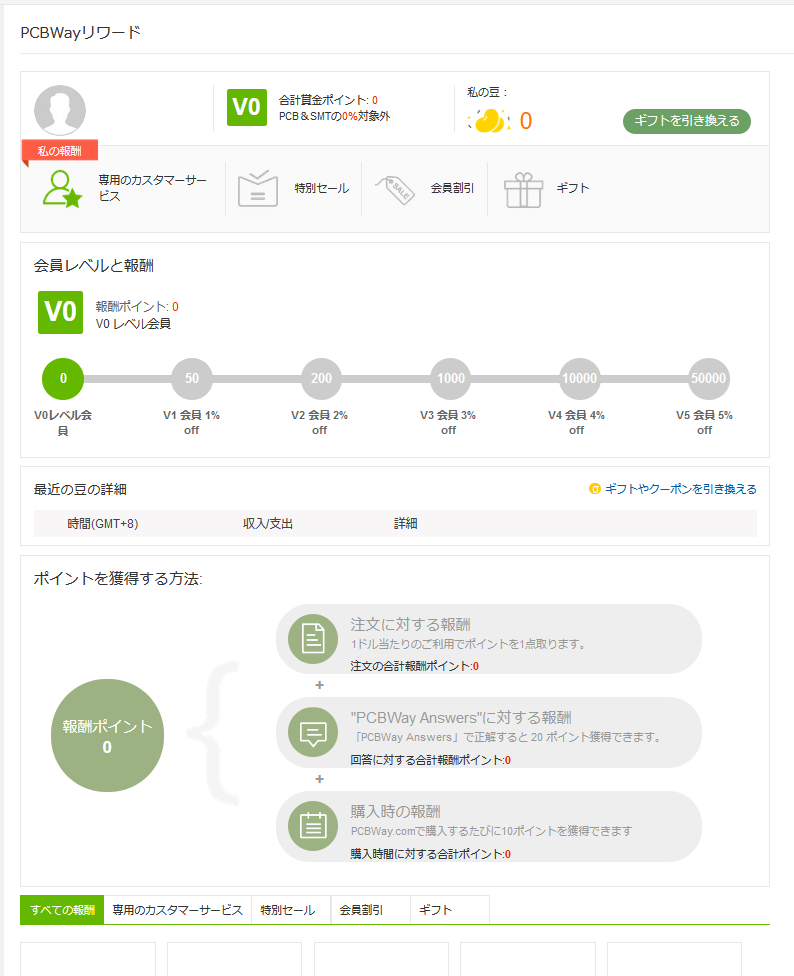Open ギフトやクーポンを引き換える link
Viewport: 794px width, 976px height.
point(681,489)
